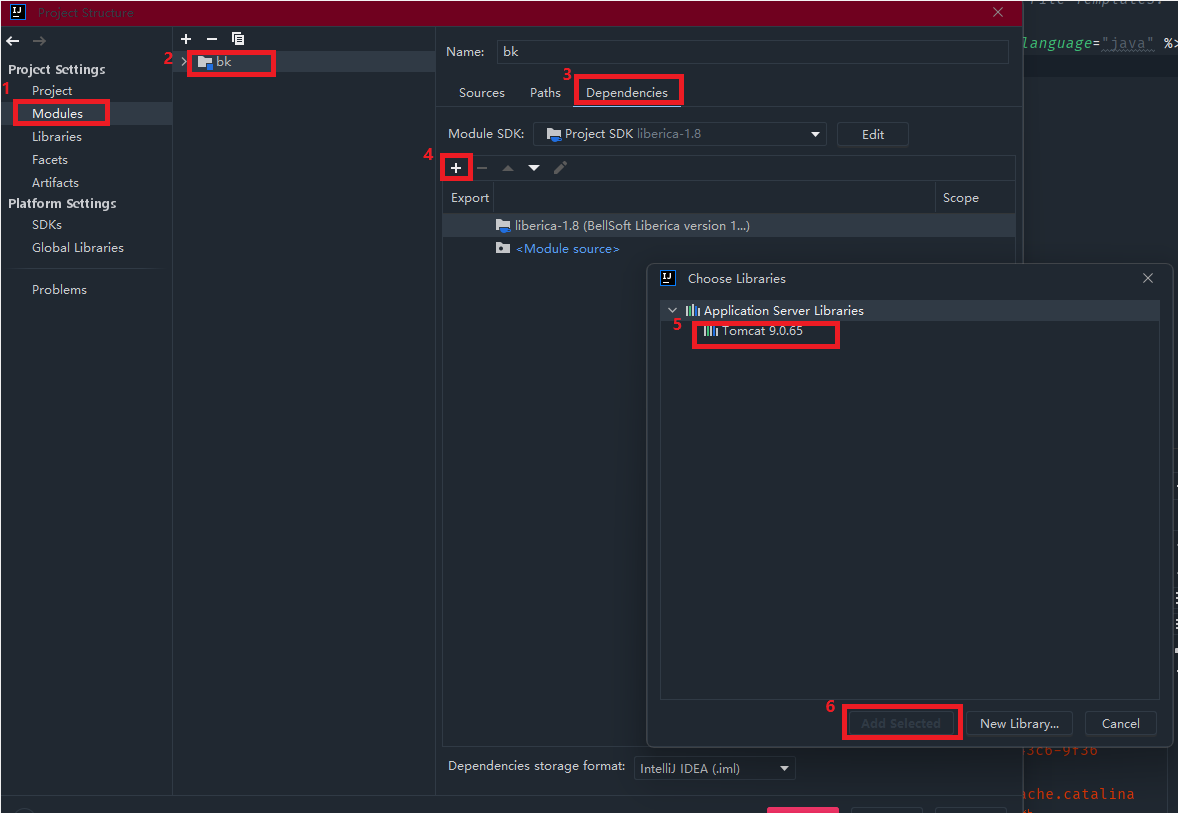Move the dependency down with the down arrow

(x=533, y=168)
